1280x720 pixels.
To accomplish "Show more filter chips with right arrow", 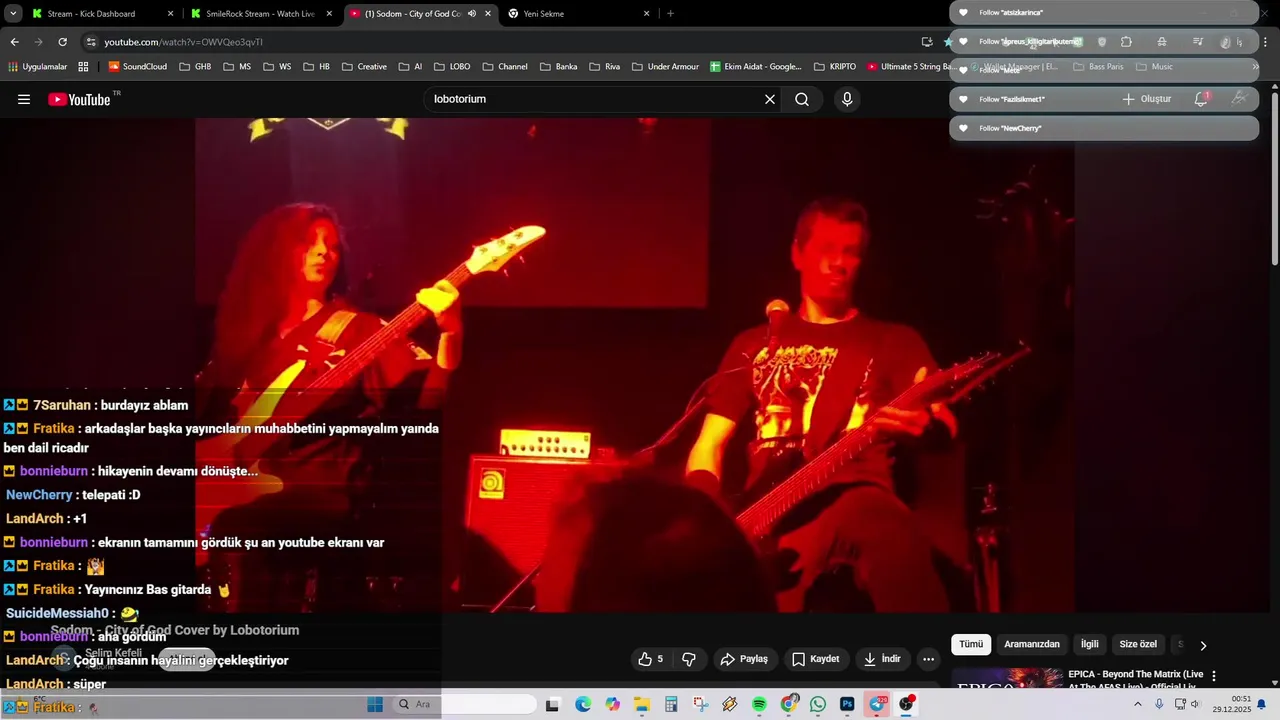I will point(1203,645).
